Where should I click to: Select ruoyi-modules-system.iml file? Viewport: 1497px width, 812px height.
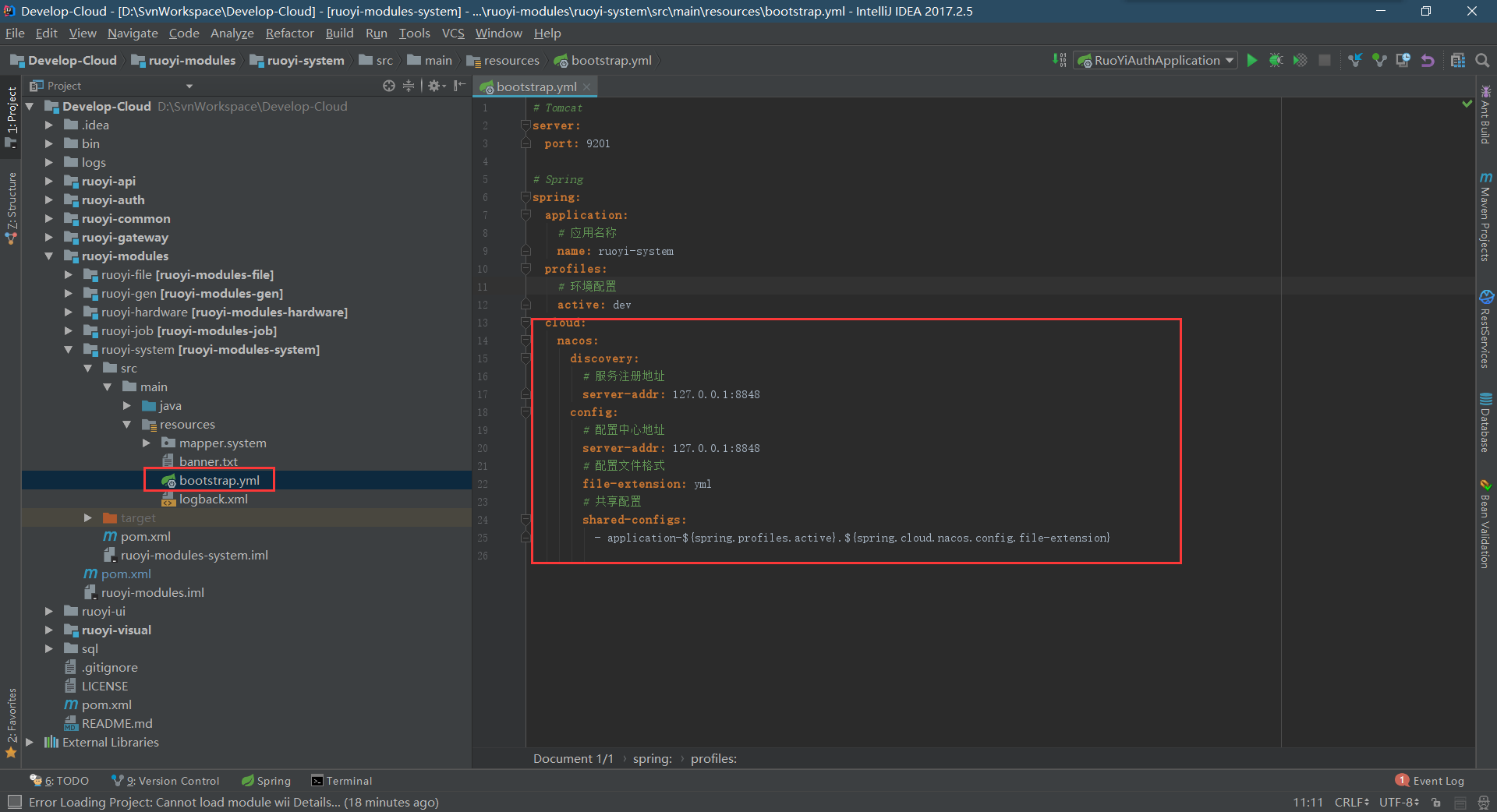coord(186,555)
